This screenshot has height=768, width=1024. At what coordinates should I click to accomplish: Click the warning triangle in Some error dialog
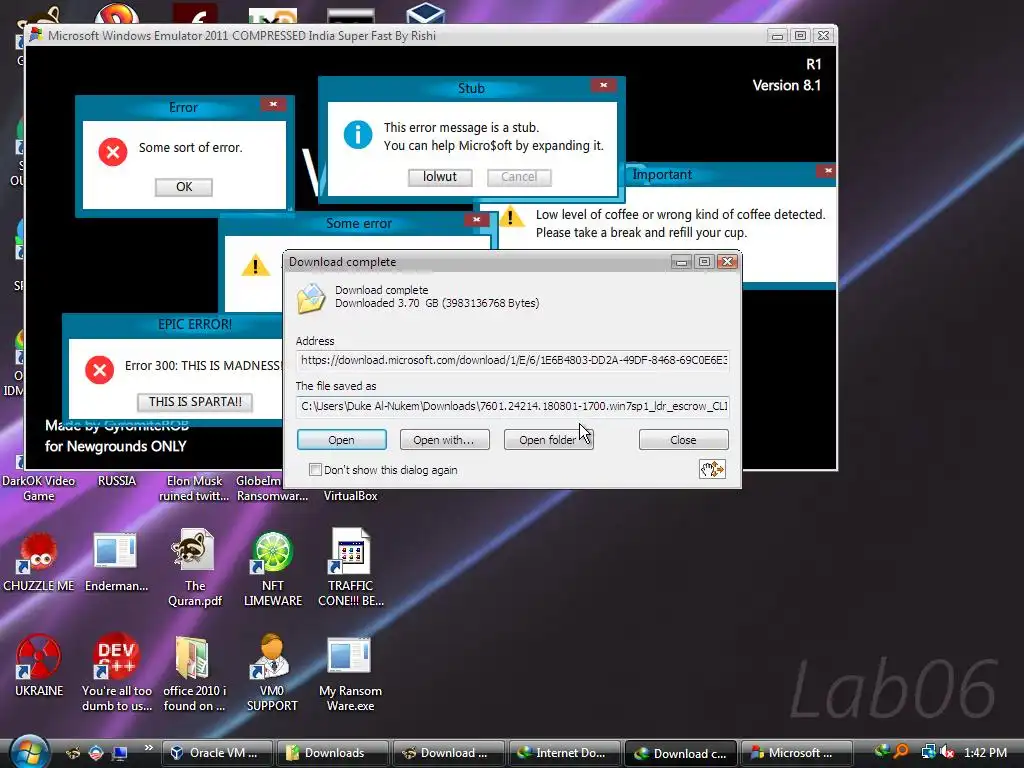(255, 265)
